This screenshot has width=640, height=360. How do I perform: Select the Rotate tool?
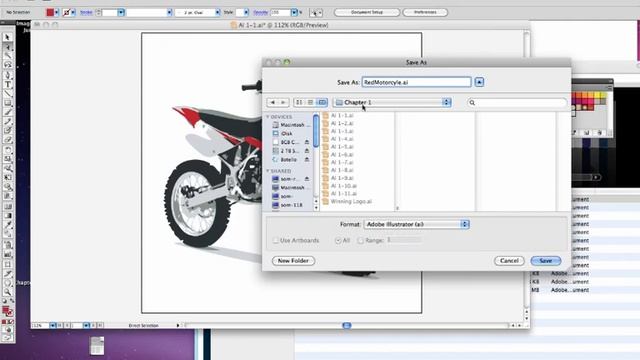tap(7, 150)
